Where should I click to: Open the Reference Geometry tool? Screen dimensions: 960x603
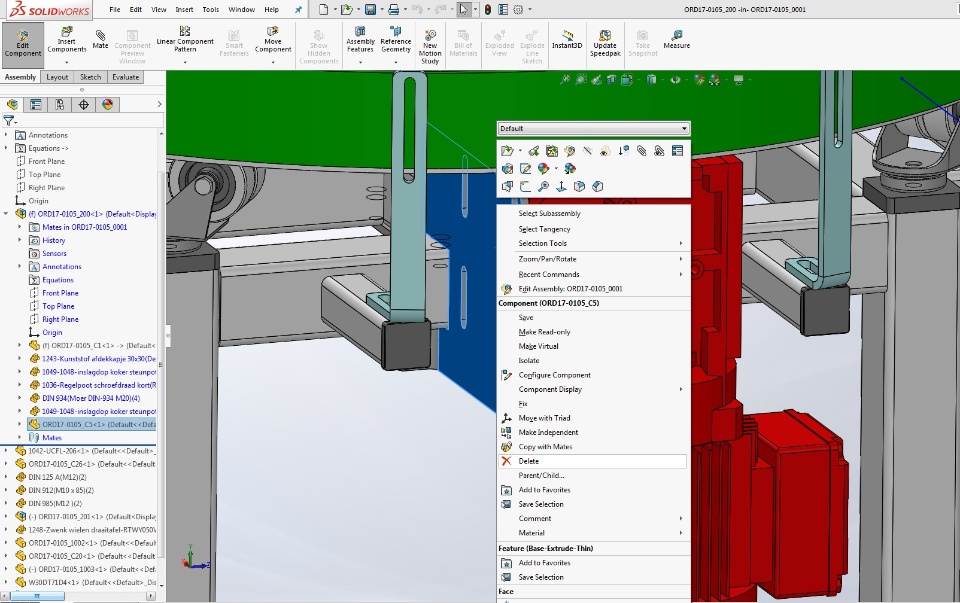coord(396,40)
